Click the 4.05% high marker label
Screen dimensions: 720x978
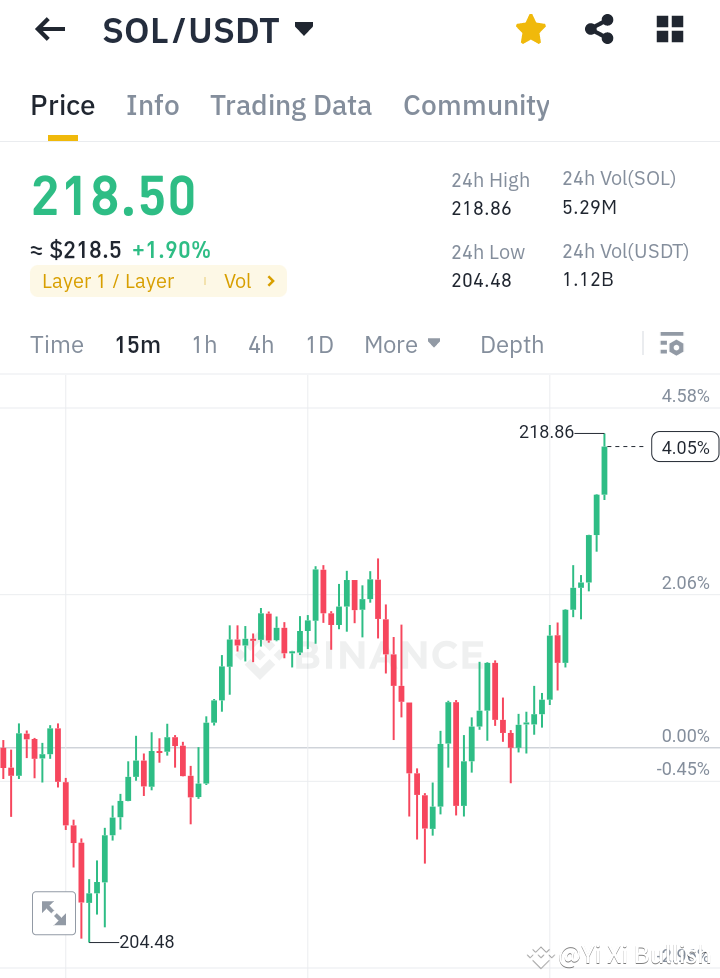[685, 447]
